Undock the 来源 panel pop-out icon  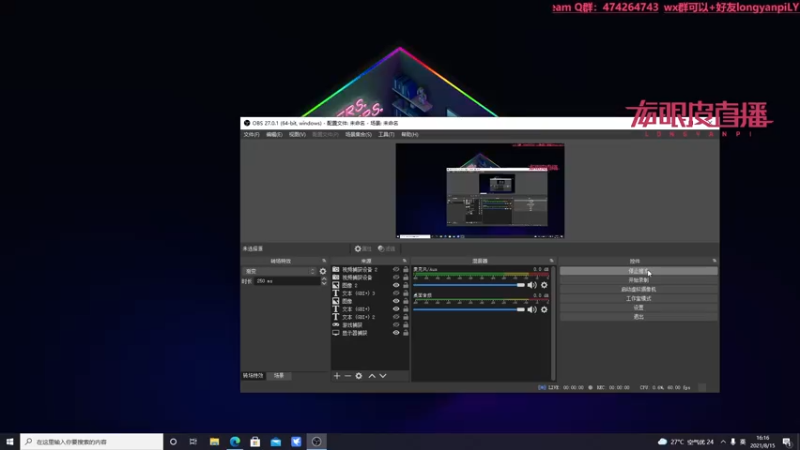coord(405,261)
